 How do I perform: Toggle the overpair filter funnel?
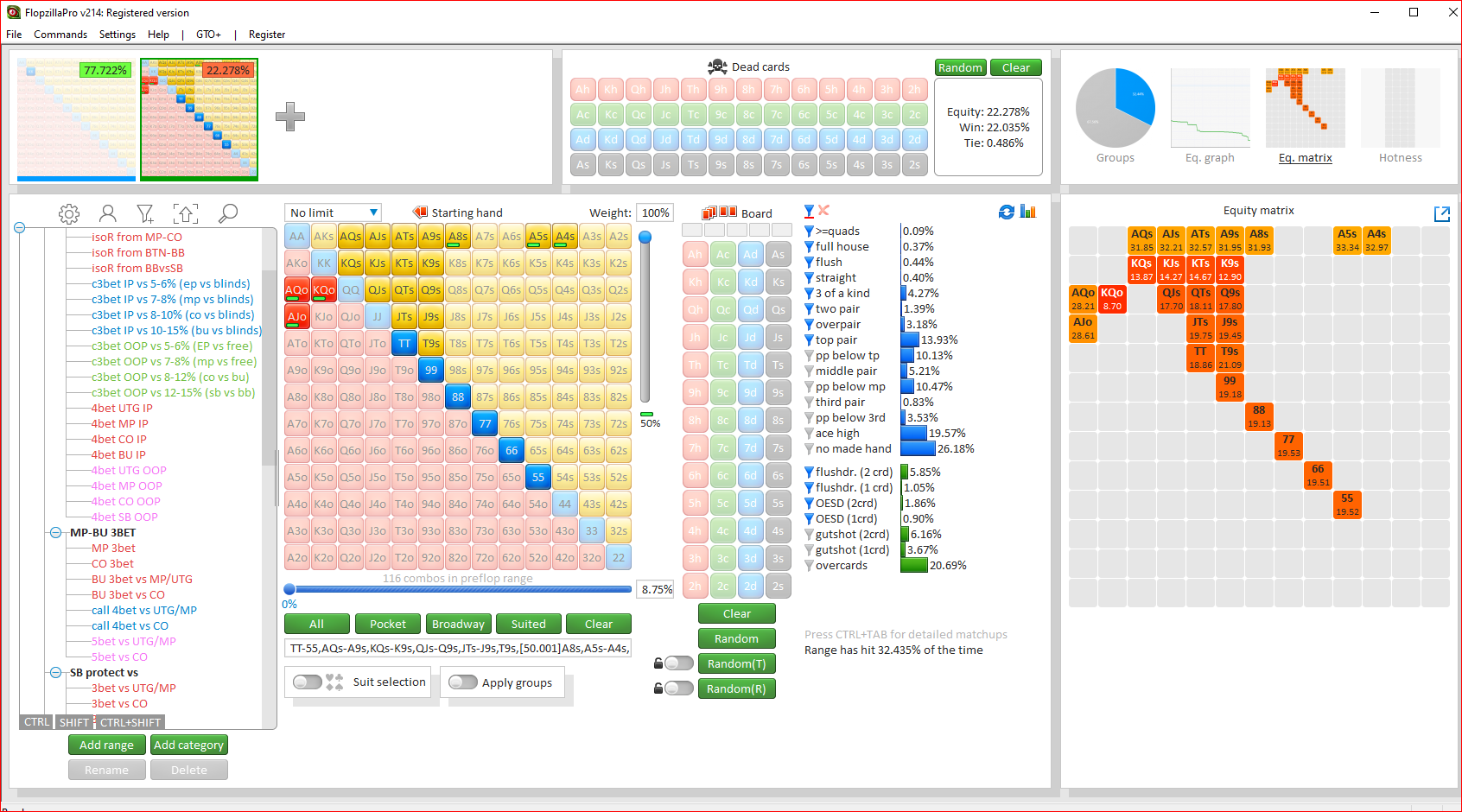pos(809,325)
